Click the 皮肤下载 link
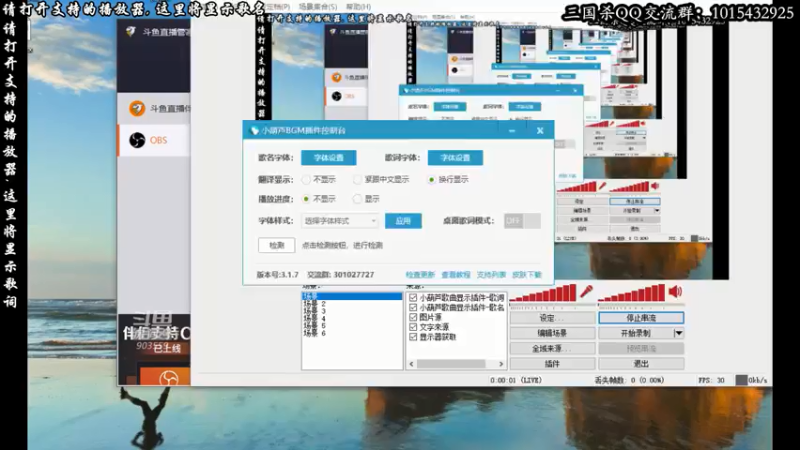The image size is (800, 450). pos(527,274)
